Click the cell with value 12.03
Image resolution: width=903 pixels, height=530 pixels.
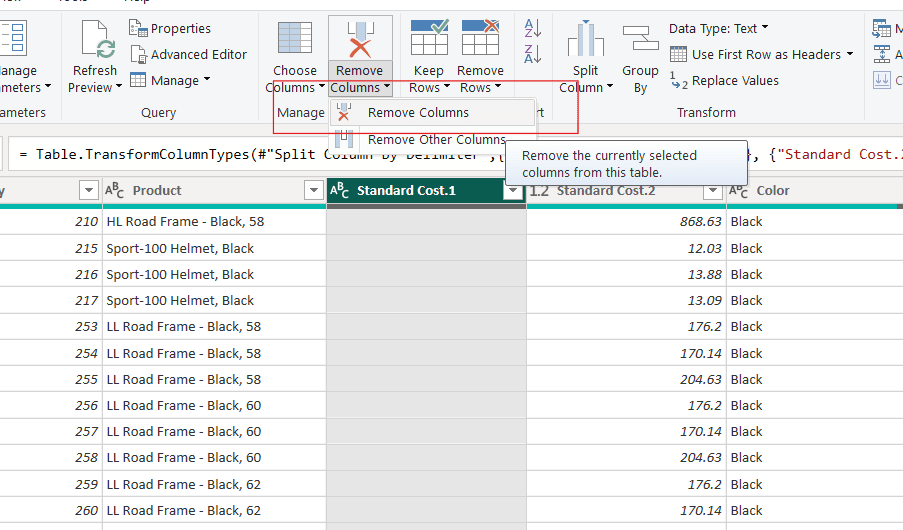click(x=626, y=248)
